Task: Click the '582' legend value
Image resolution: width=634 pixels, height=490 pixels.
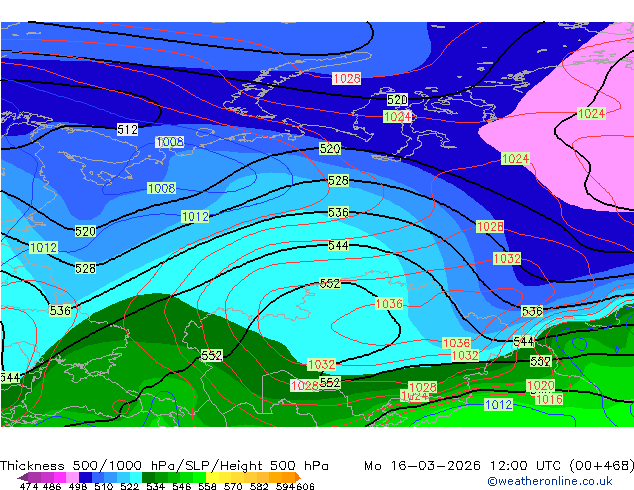Action: click(259, 486)
